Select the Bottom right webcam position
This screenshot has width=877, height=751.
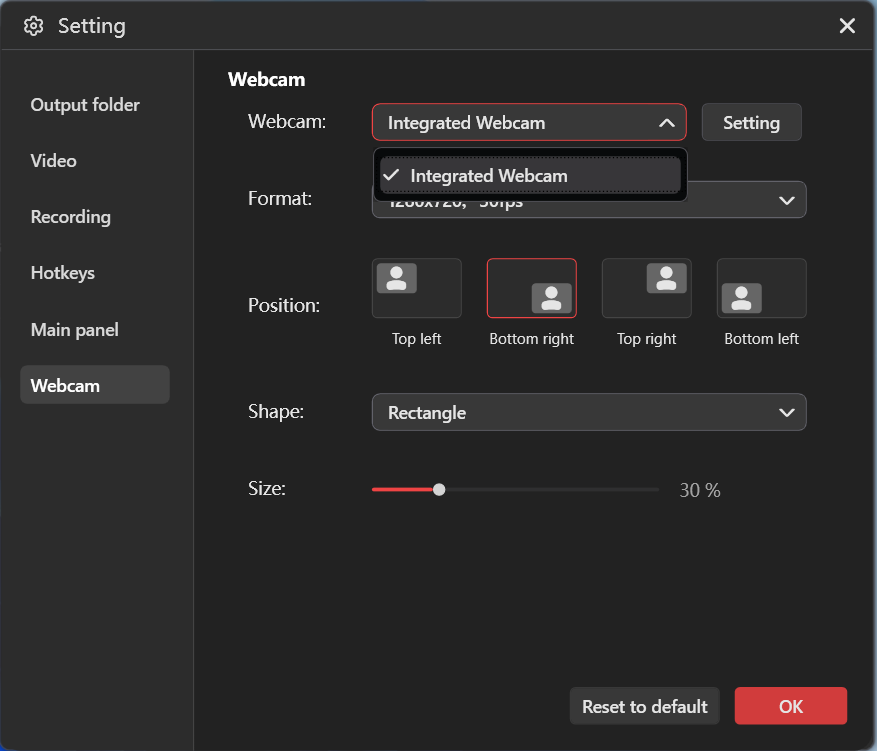(531, 288)
